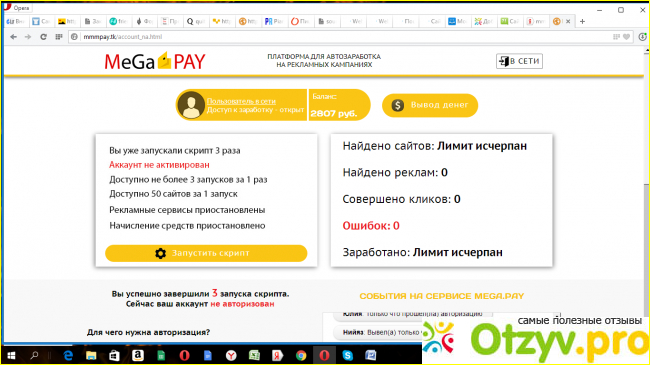Image resolution: width=650 pixels, height=365 pixels.
Task: Click 'Найдено сайтов: Лимит исчерпан' text
Action: [x=434, y=146]
